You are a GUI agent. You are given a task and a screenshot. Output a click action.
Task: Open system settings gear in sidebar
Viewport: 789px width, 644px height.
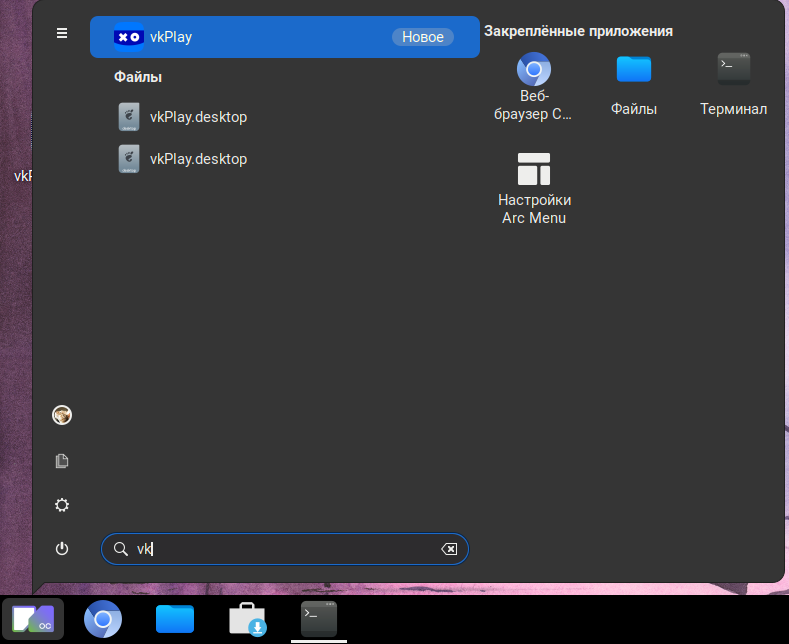click(62, 505)
